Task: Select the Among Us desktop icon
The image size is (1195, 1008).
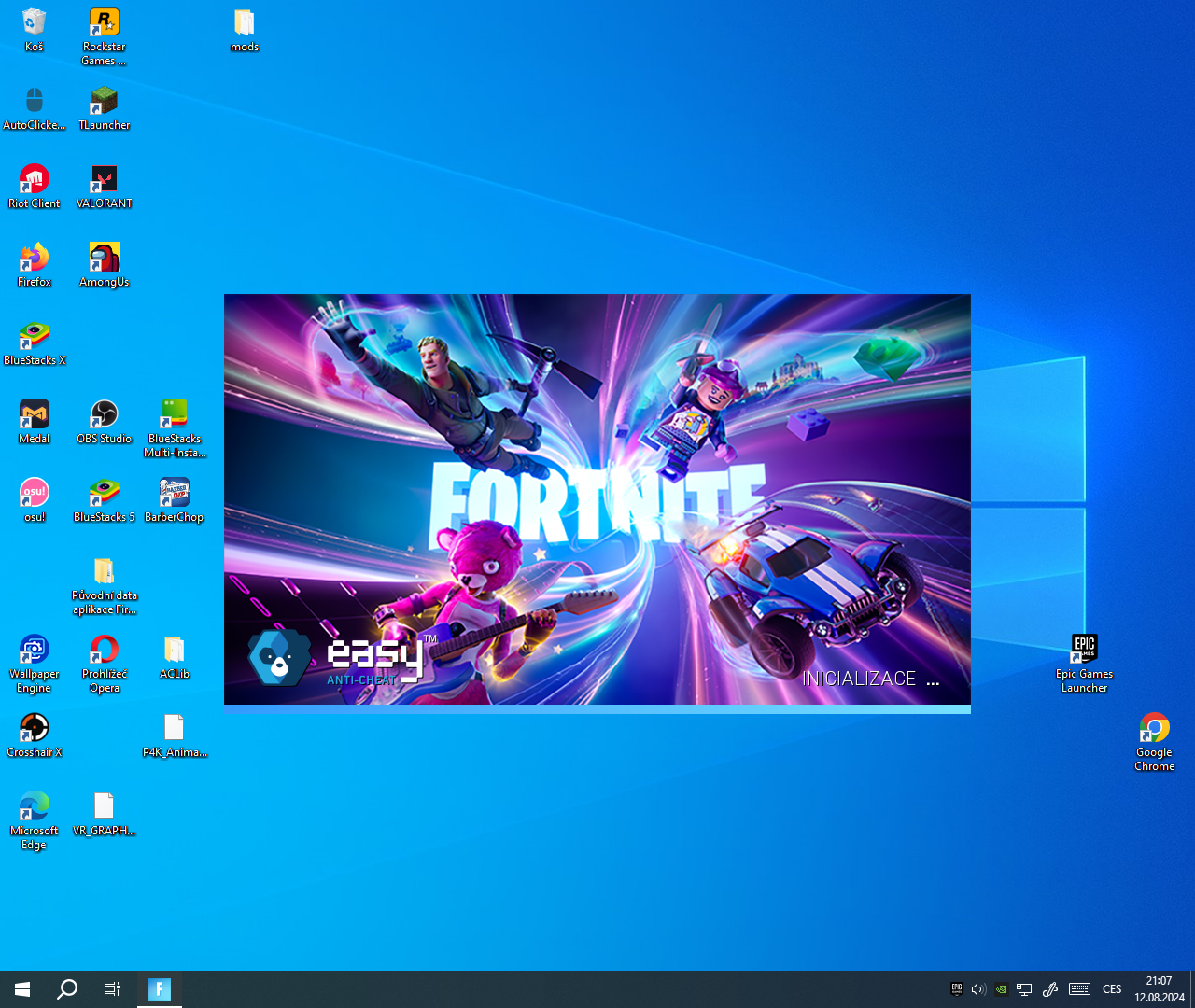Action: [104, 265]
